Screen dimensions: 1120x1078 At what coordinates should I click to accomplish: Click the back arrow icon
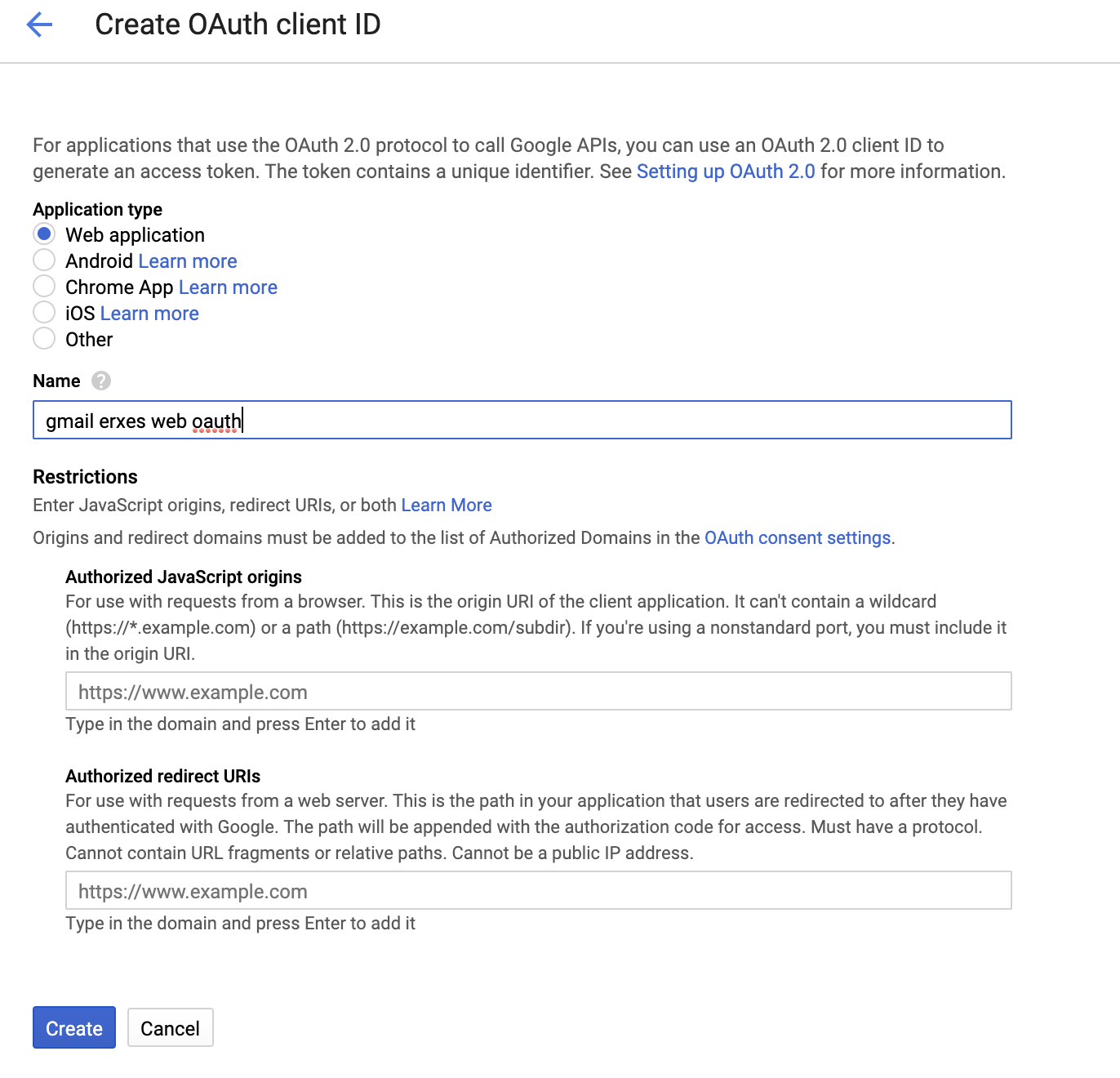39,24
